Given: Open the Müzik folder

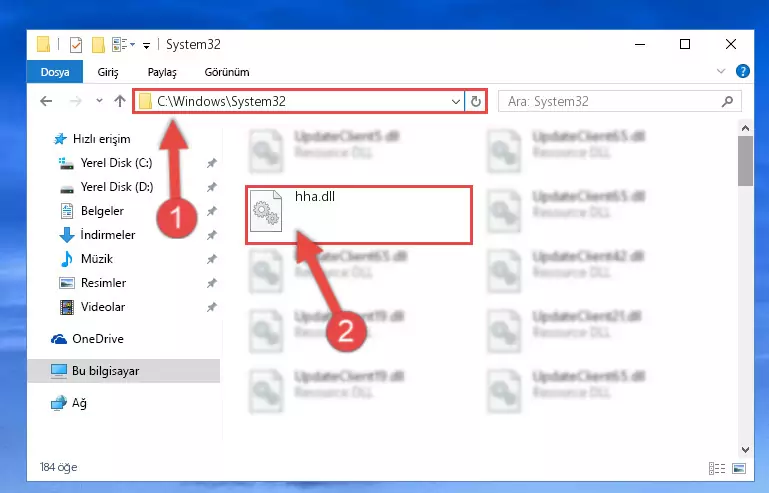Looking at the screenshot, I should pyautogui.click(x=97, y=259).
